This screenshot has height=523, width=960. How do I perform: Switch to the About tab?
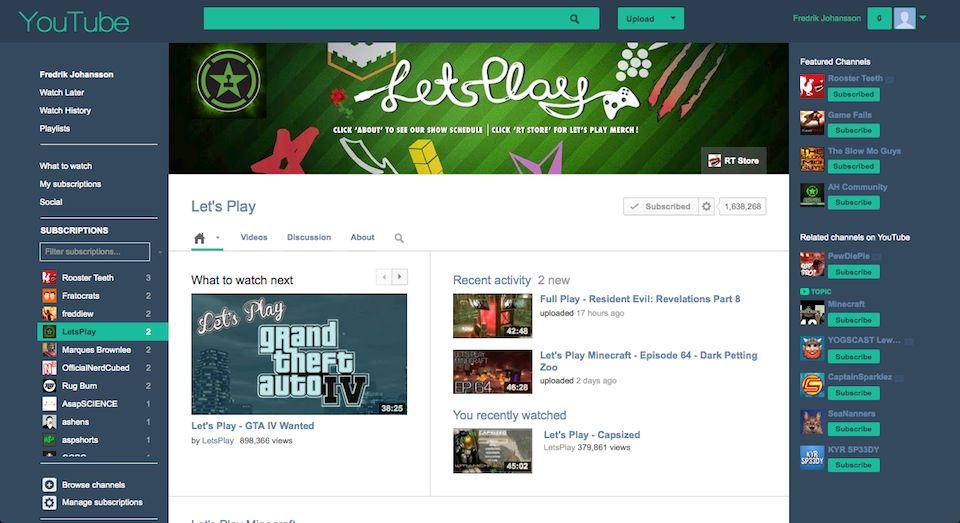362,238
